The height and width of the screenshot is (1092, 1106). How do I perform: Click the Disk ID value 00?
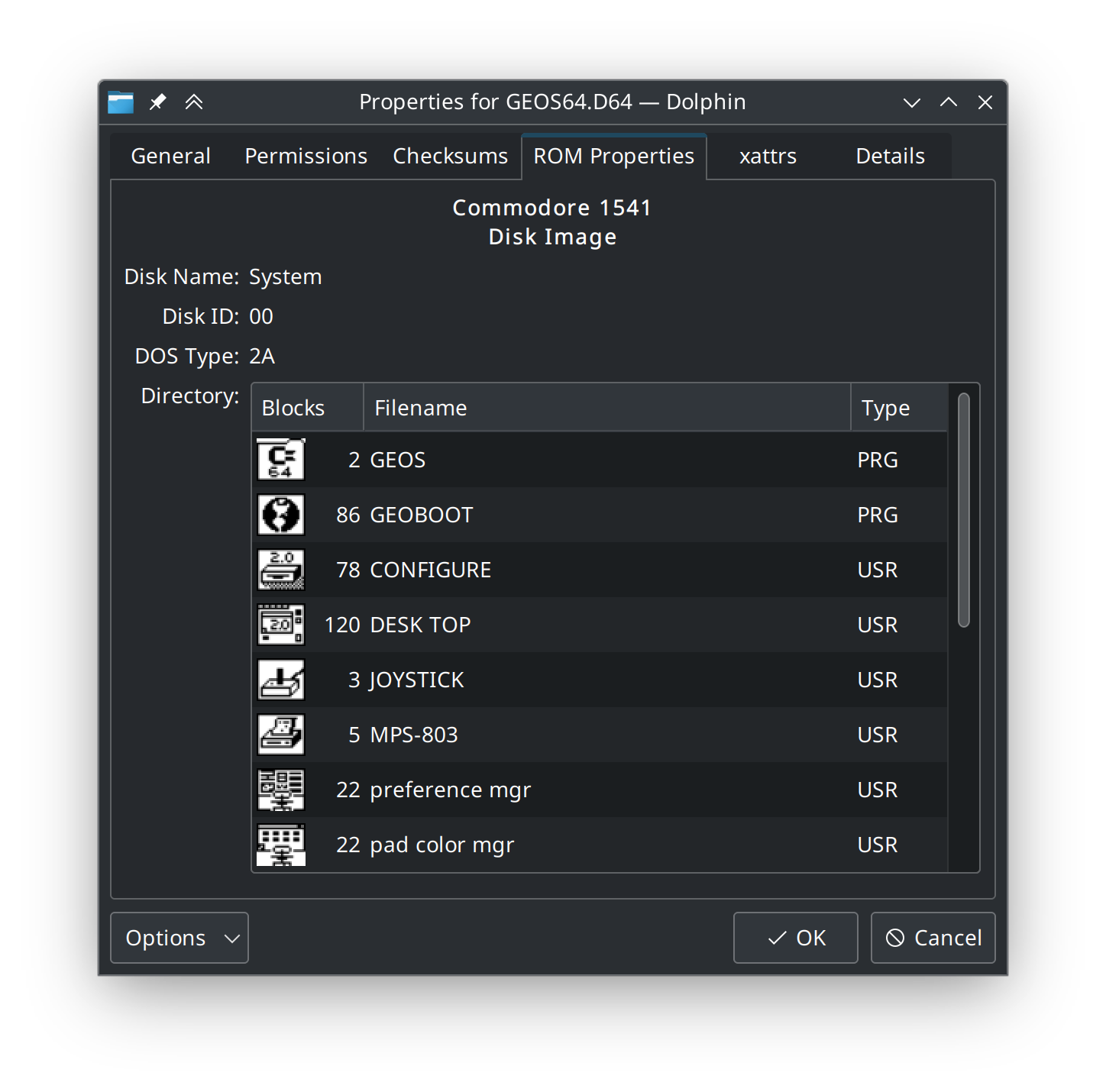click(x=261, y=316)
